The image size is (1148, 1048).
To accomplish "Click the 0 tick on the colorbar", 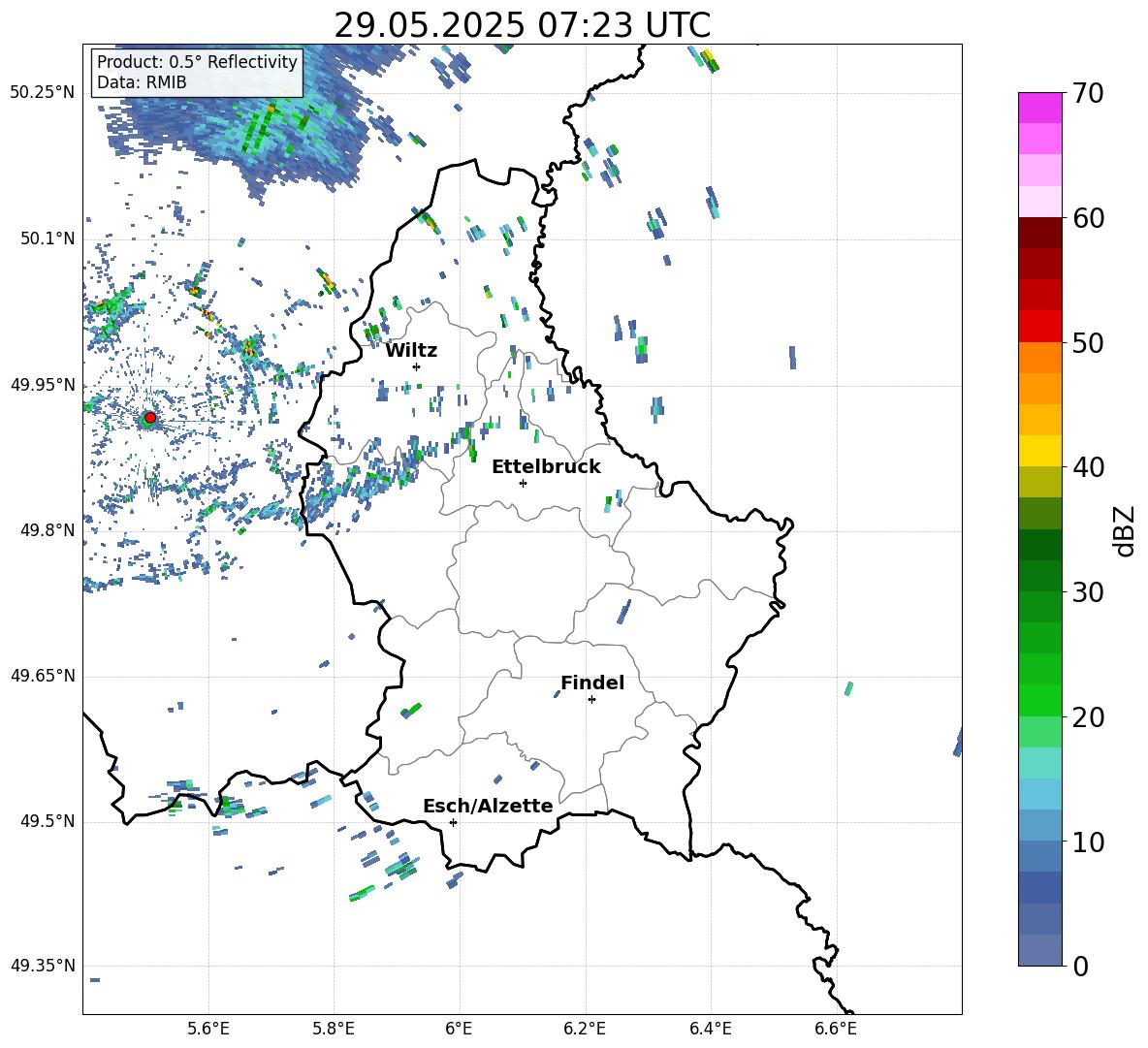I will point(1080,966).
